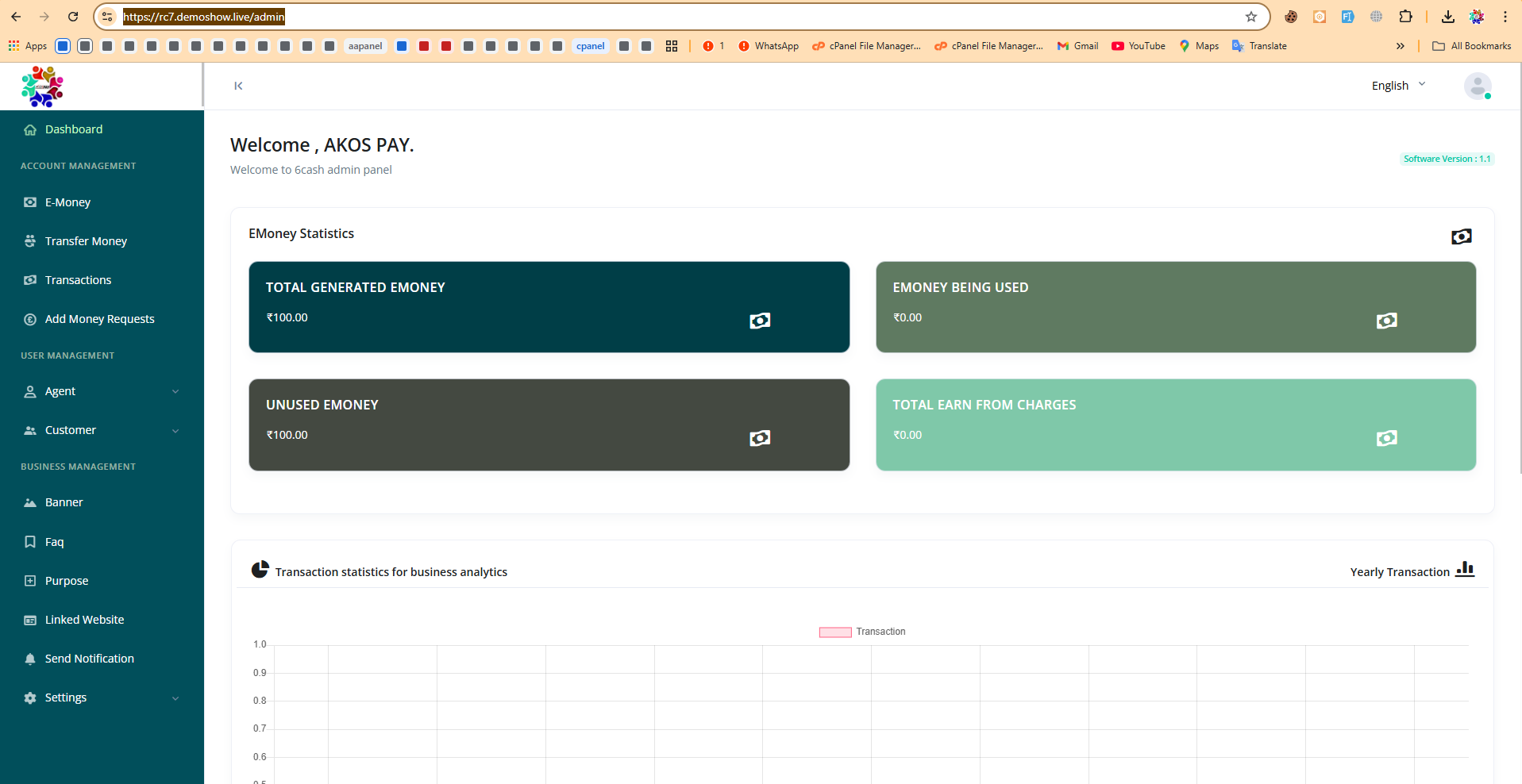
Task: Click the browser address bar URL field
Action: point(202,16)
